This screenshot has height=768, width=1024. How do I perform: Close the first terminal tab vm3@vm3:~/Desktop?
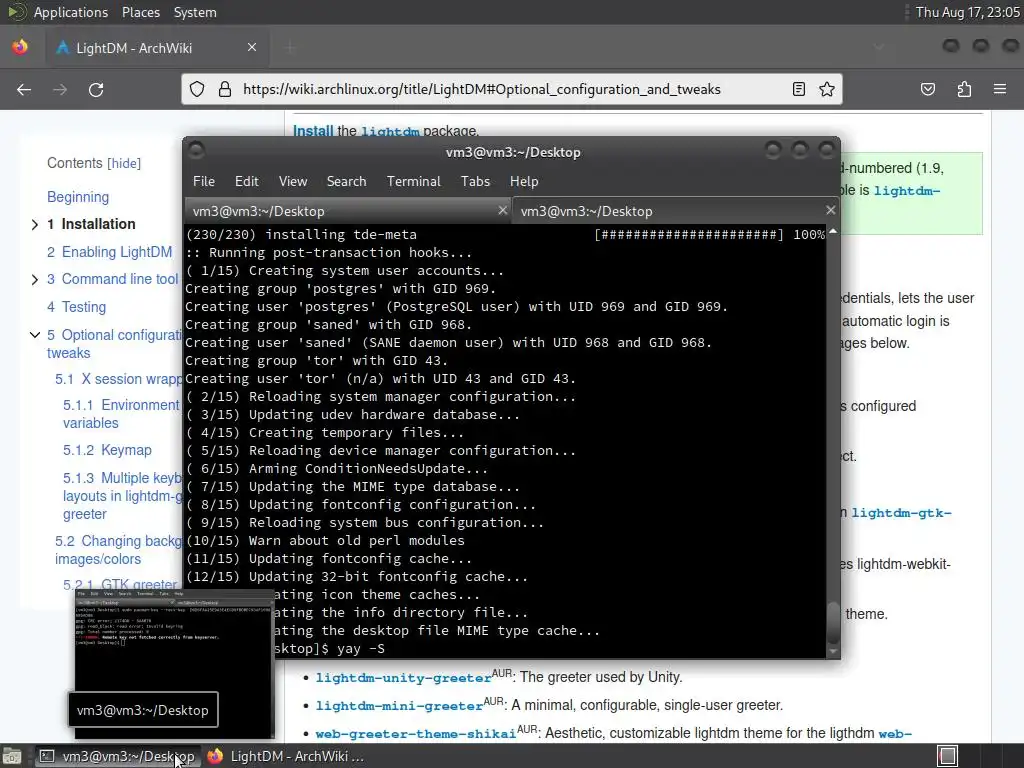coord(502,210)
